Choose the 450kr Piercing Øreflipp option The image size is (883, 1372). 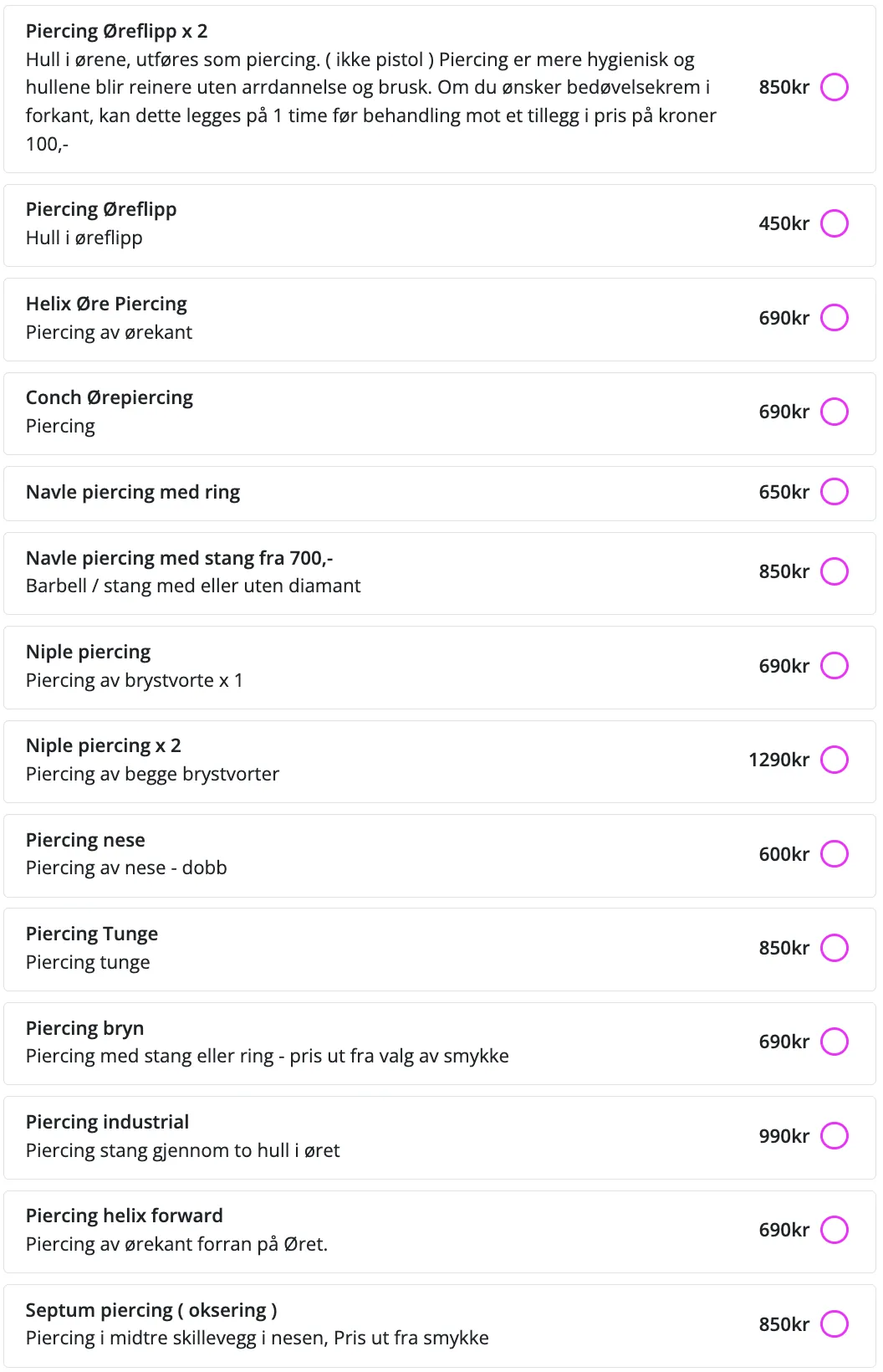pyautogui.click(x=834, y=223)
